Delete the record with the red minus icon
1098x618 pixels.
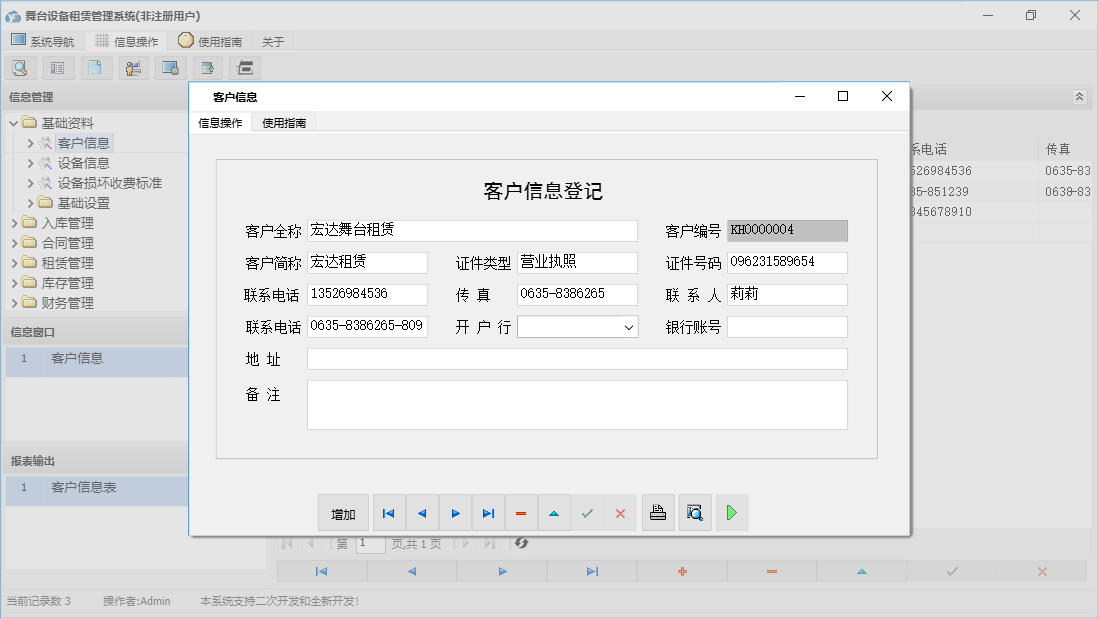[521, 512]
